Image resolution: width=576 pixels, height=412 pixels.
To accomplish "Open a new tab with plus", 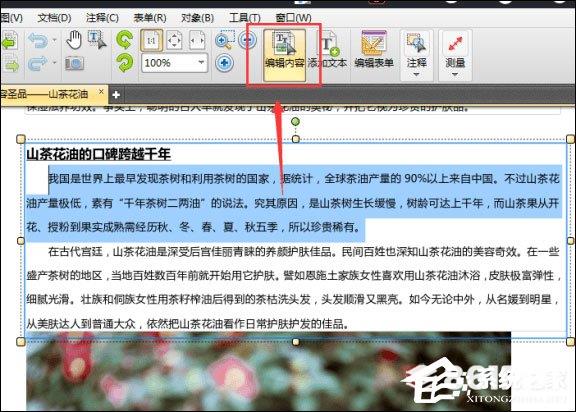I will 116,95.
